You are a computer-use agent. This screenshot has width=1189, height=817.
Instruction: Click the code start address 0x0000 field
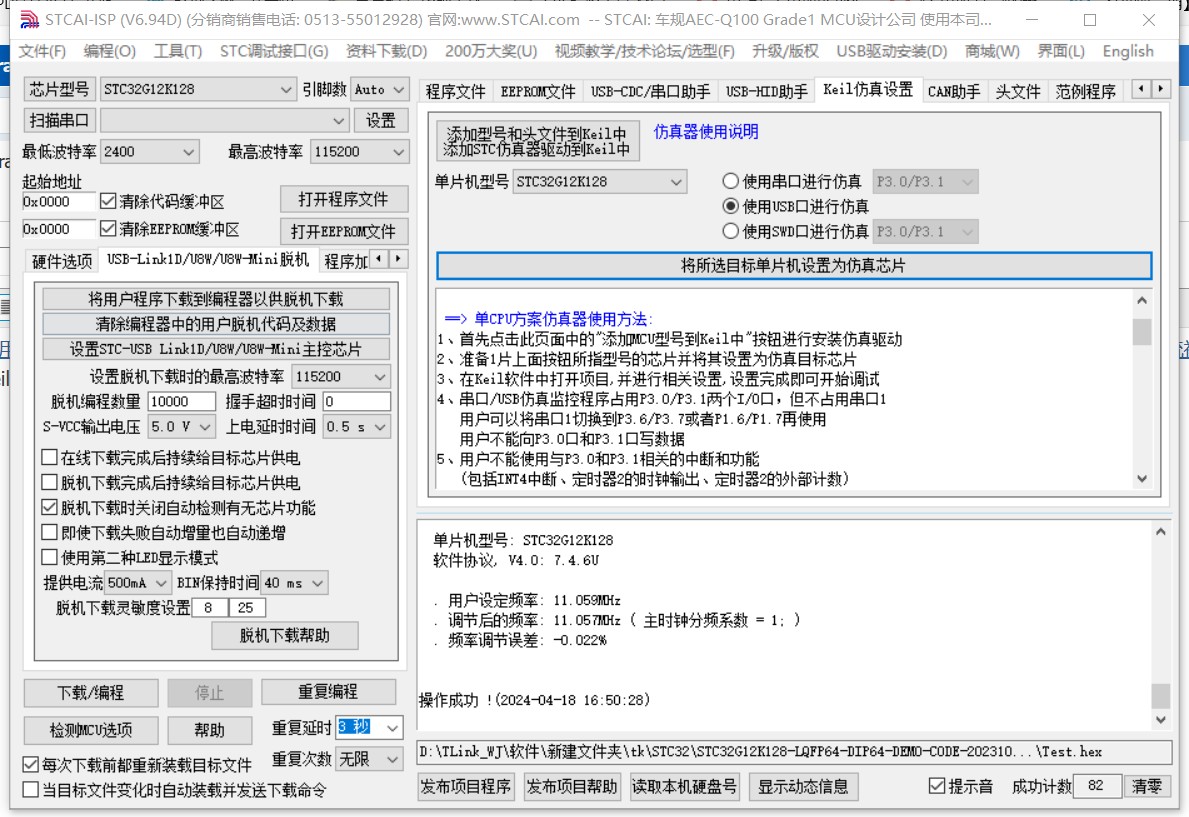click(59, 202)
